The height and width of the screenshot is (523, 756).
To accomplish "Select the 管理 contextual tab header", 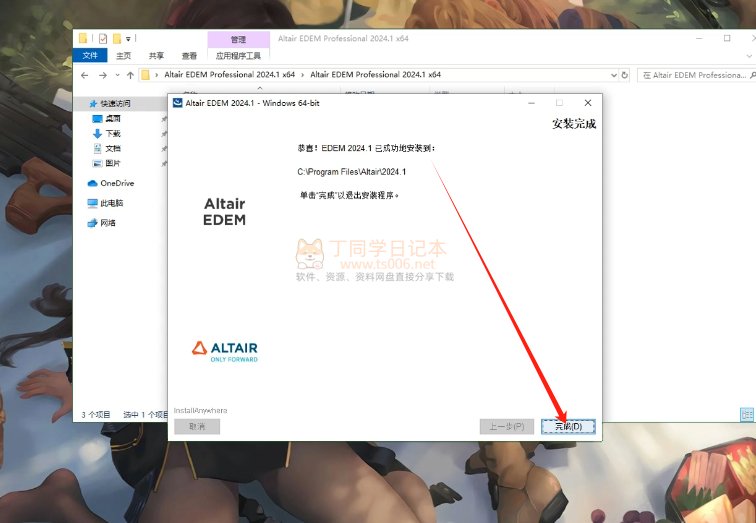I will (238, 39).
